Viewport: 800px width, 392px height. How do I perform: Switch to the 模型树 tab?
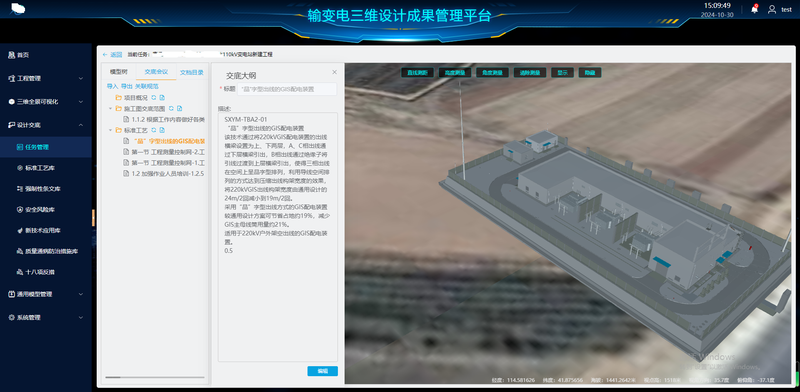[x=119, y=72]
